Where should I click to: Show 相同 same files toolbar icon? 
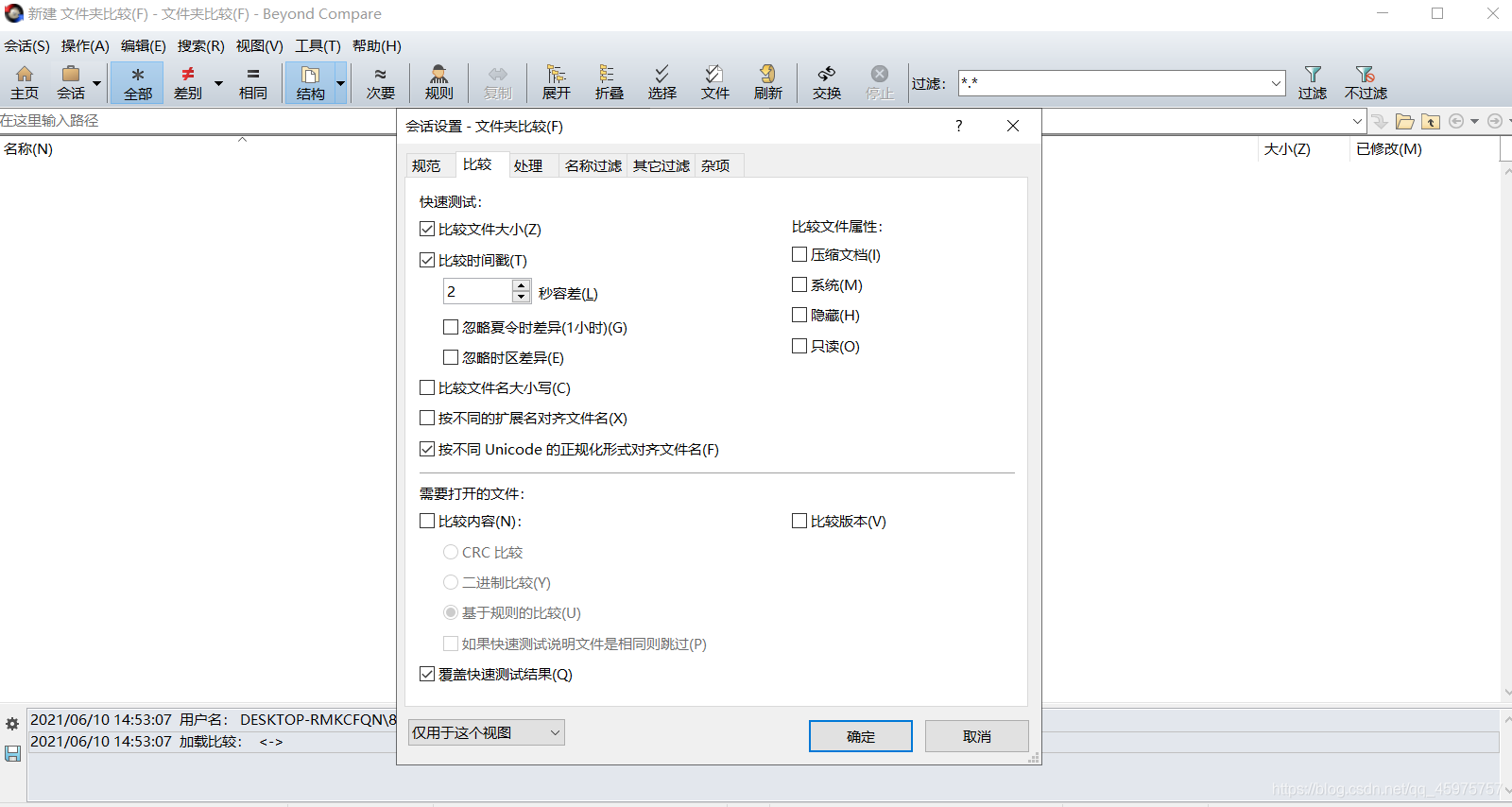252,83
